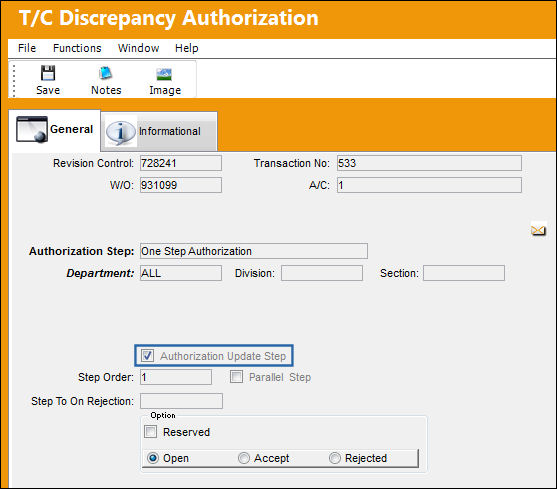Select the Rejected radio button
The height and width of the screenshot is (489, 557).
(x=335, y=458)
